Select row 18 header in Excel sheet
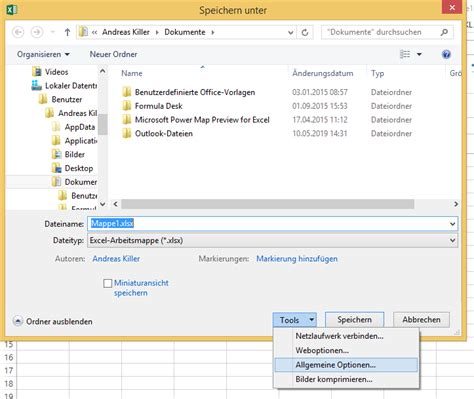 tap(9, 383)
